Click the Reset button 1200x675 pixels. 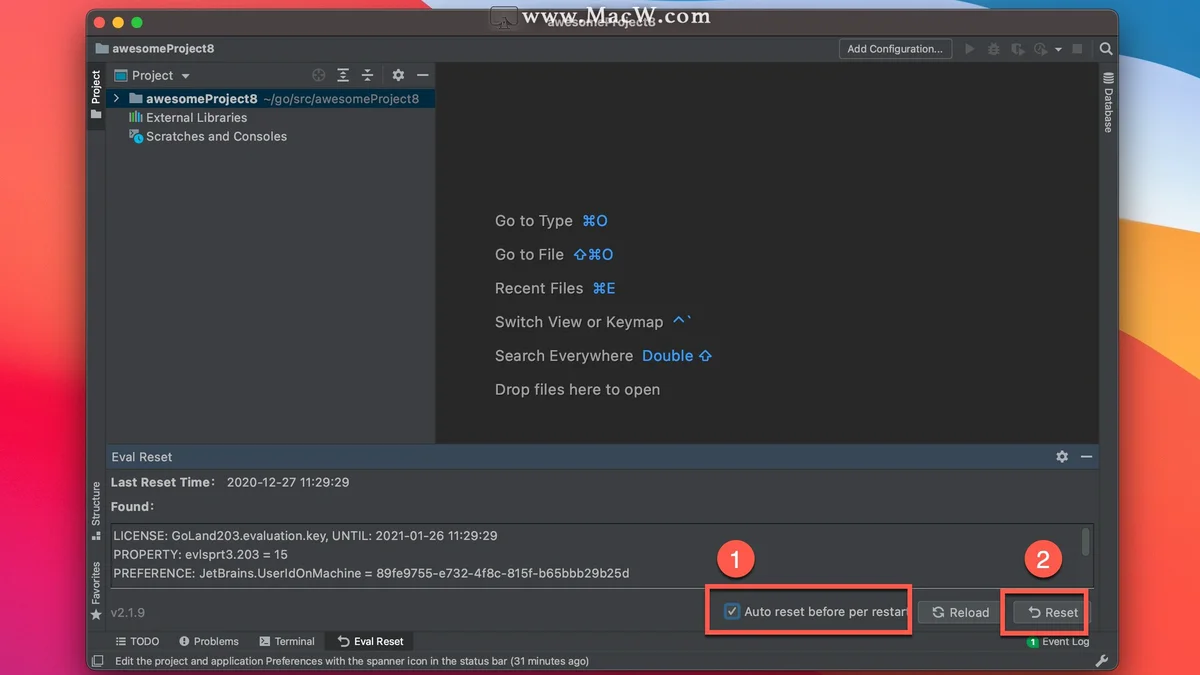pyautogui.click(x=1050, y=612)
